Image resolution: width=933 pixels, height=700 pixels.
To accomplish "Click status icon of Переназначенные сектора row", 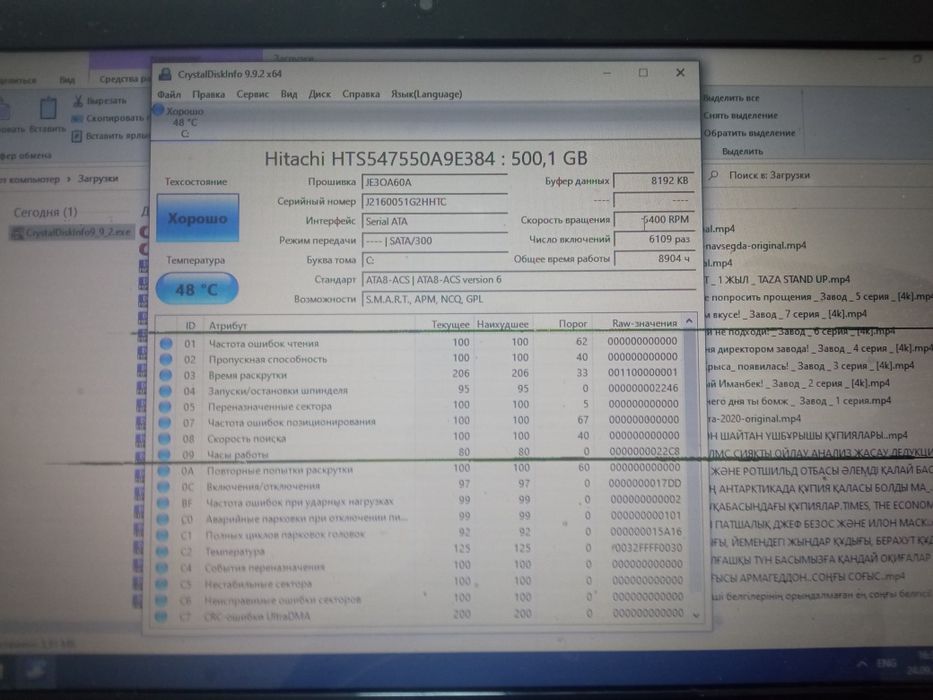I will pyautogui.click(x=165, y=407).
